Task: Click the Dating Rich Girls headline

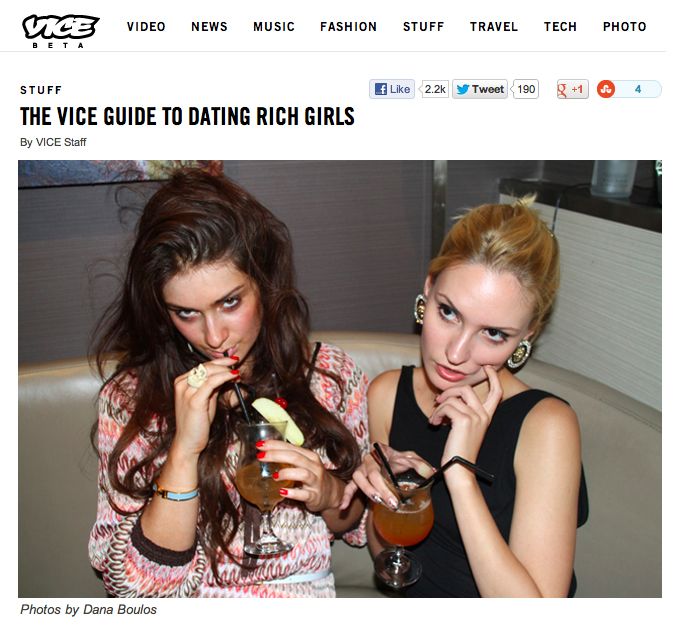Action: pos(187,116)
